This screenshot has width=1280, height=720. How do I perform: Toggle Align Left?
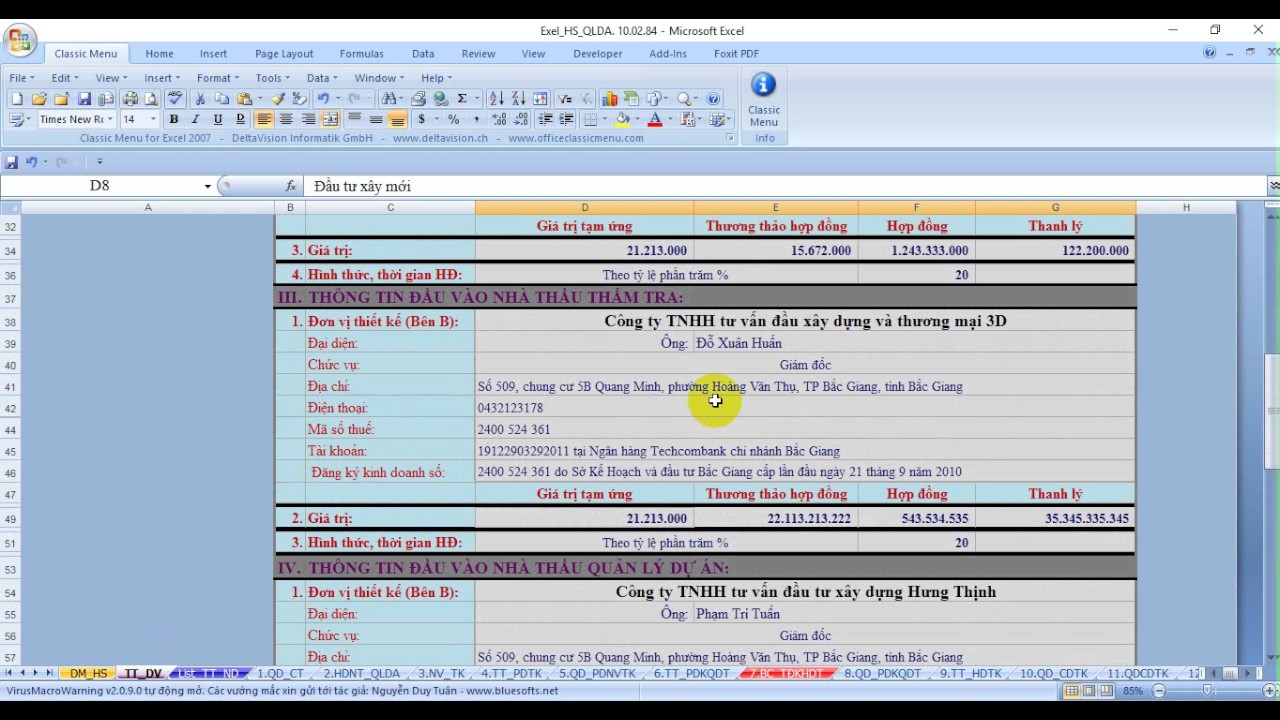[x=264, y=119]
